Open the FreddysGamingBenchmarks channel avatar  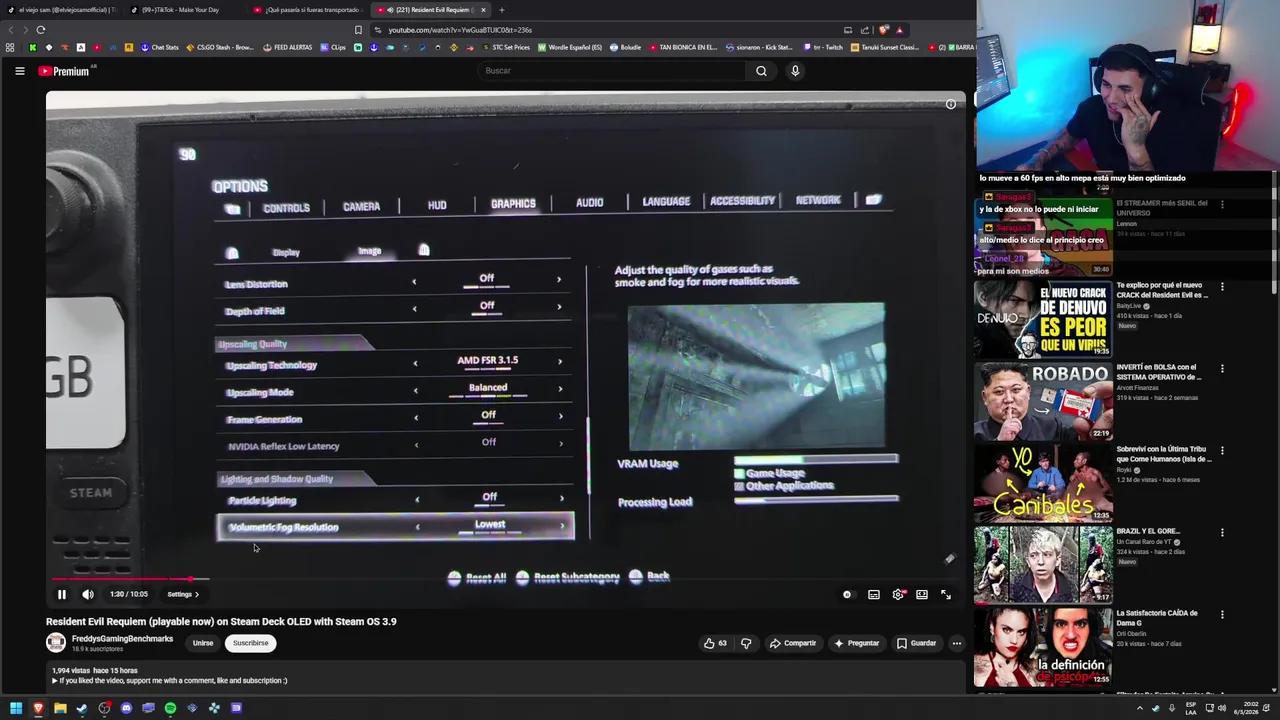pyautogui.click(x=56, y=643)
